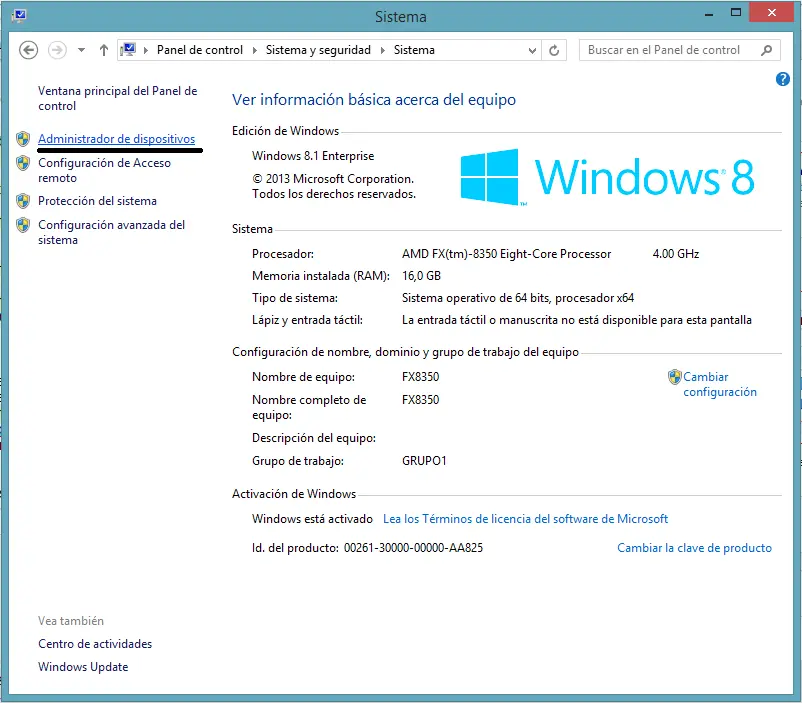Open the address bar history dropdown
802x703 pixels.
click(x=532, y=51)
